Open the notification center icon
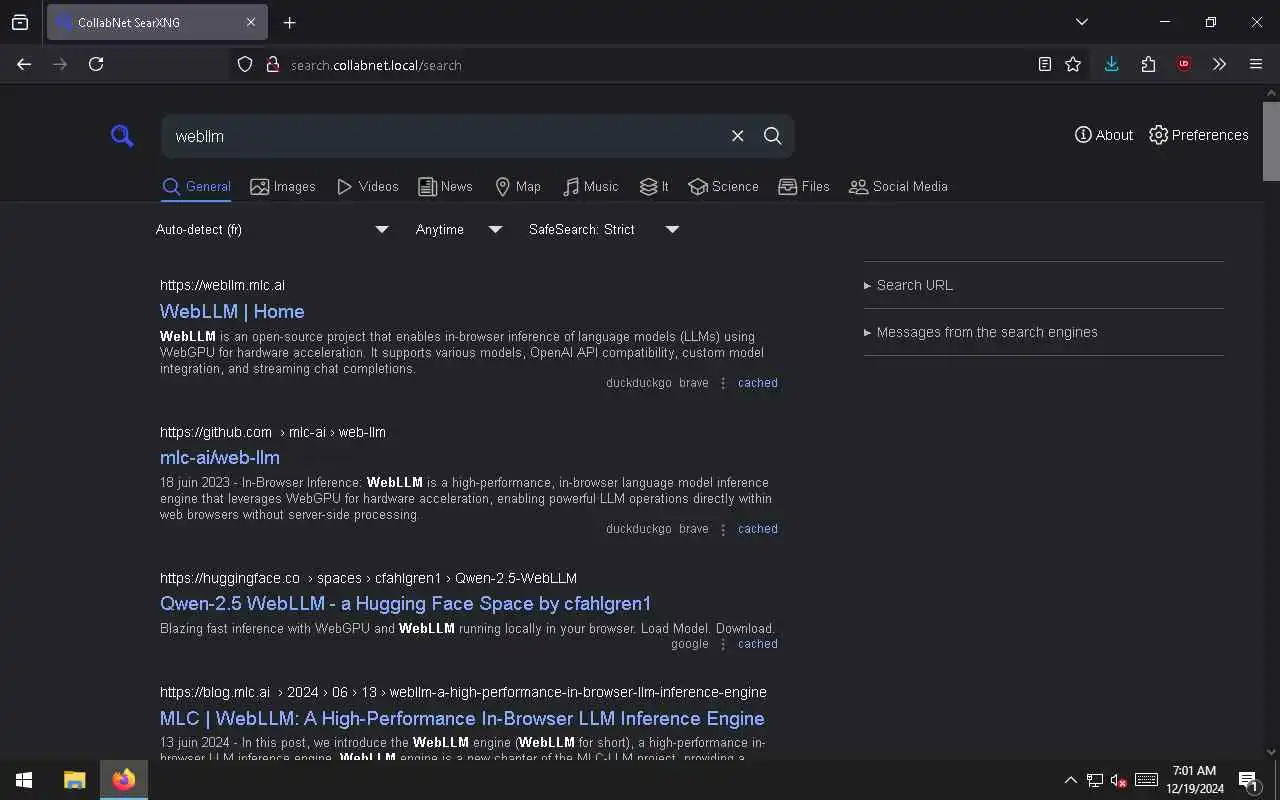 pyautogui.click(x=1248, y=780)
